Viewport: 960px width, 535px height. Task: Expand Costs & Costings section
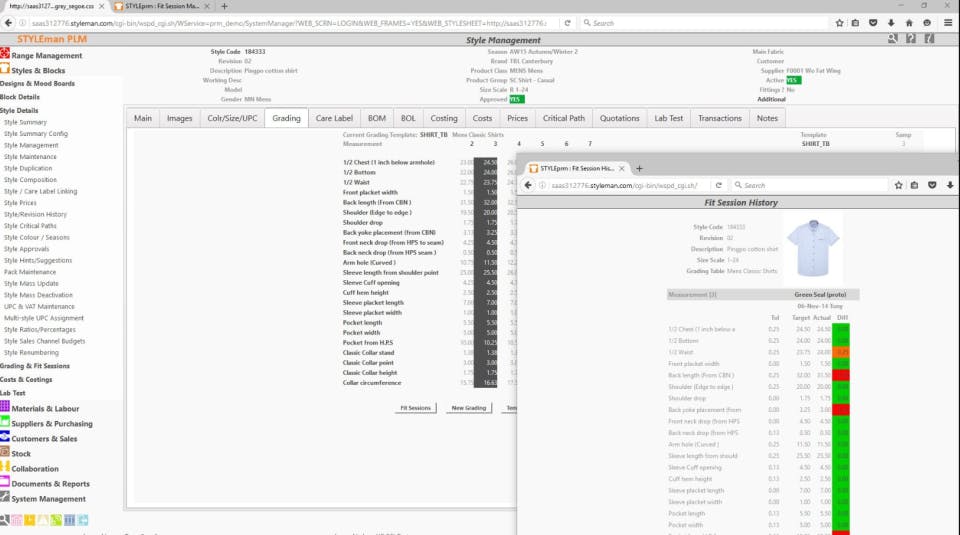(26, 380)
